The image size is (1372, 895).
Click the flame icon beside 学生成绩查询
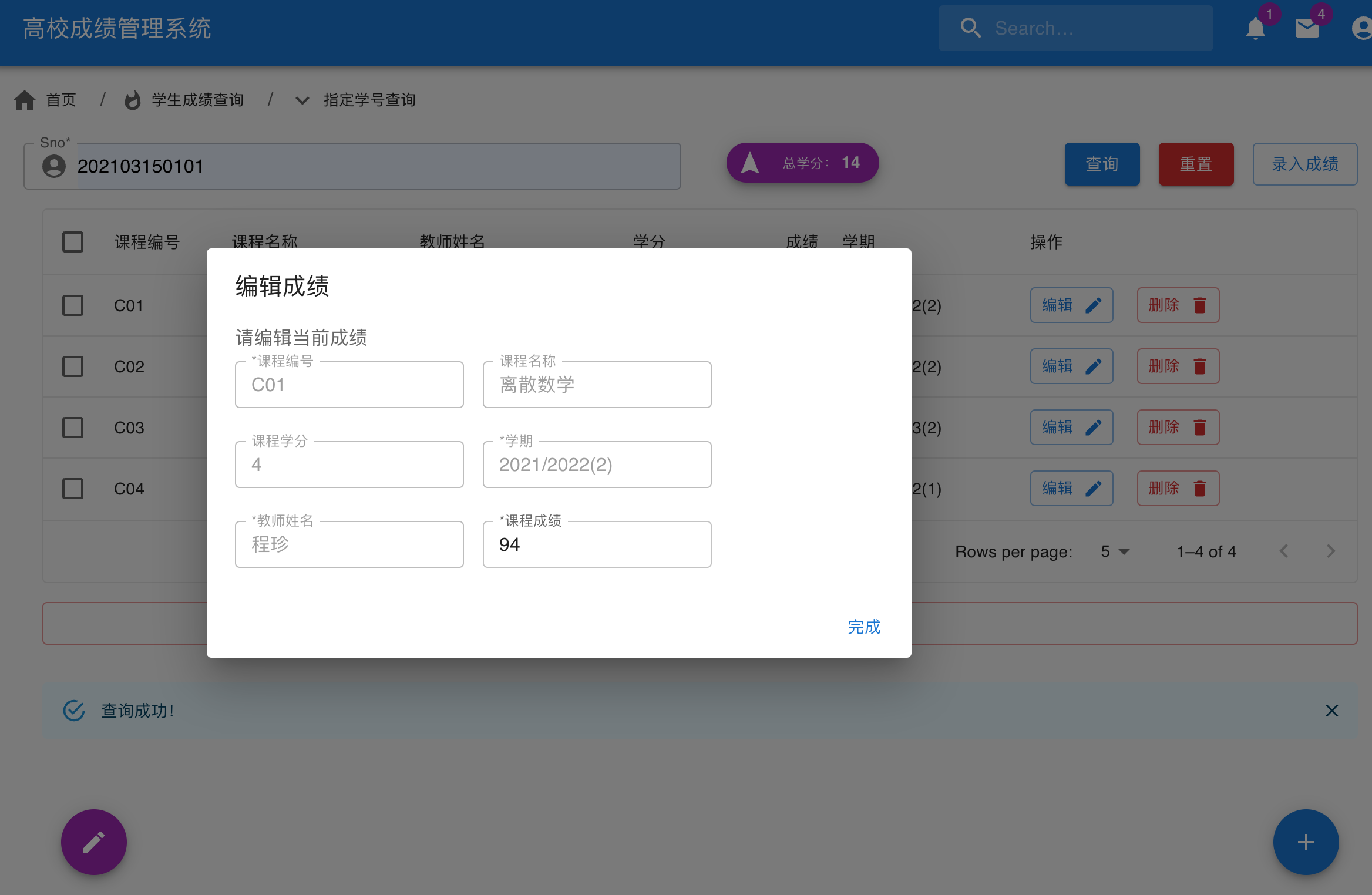[133, 100]
